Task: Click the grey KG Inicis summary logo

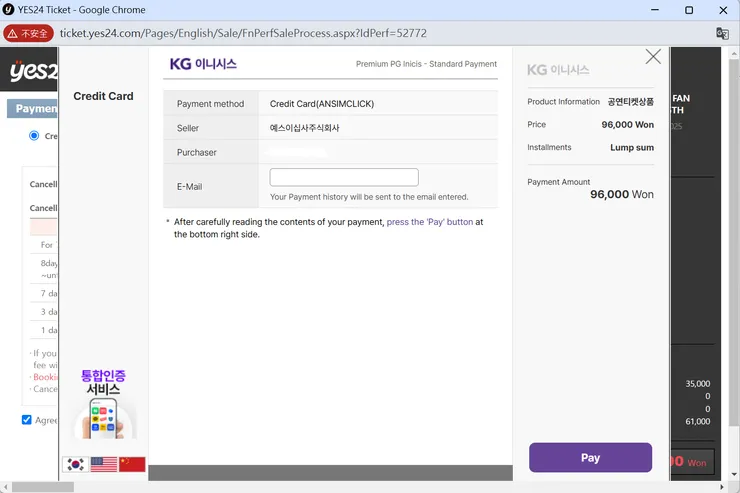Action: point(558,70)
